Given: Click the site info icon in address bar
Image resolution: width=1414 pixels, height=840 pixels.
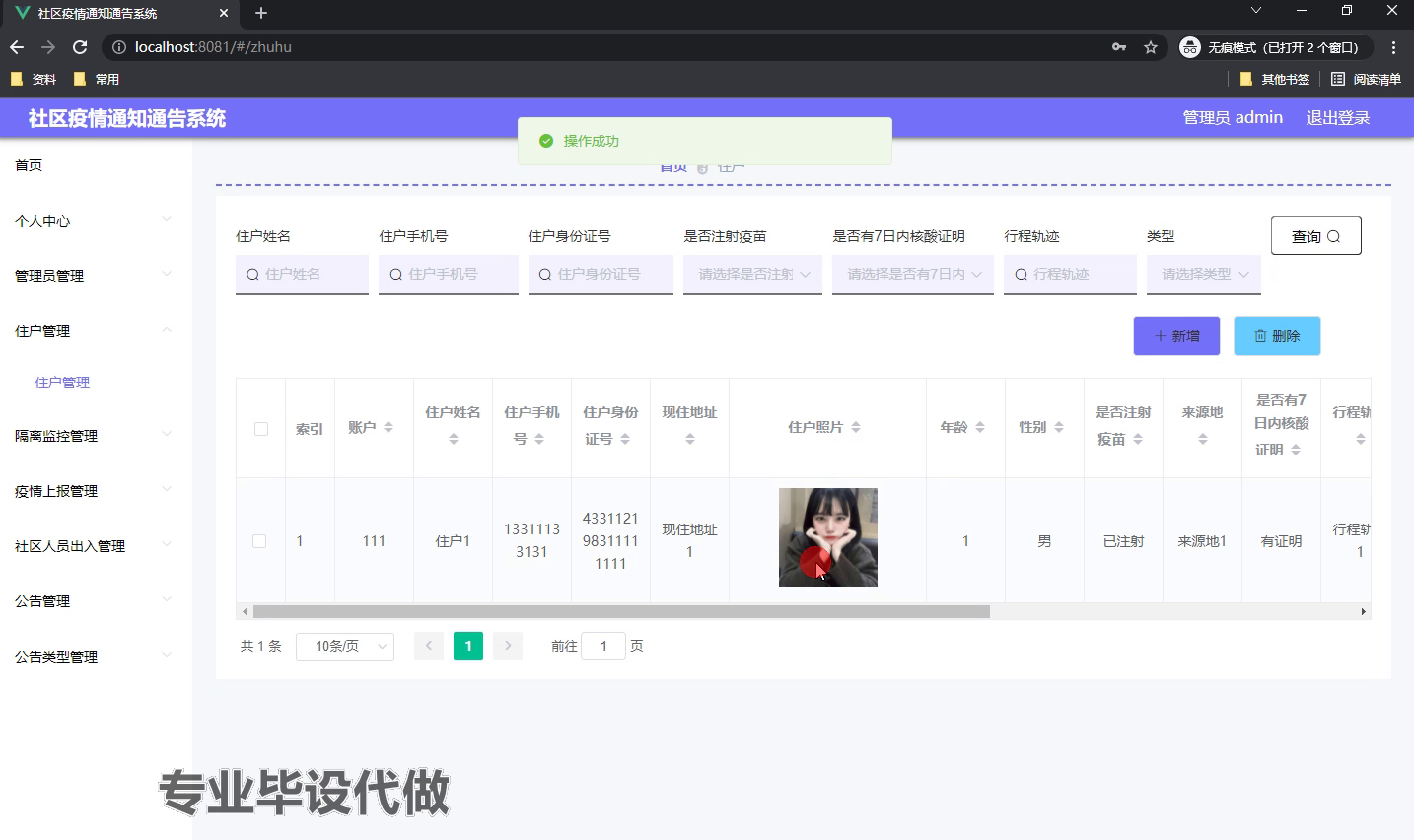Looking at the screenshot, I should pyautogui.click(x=118, y=47).
